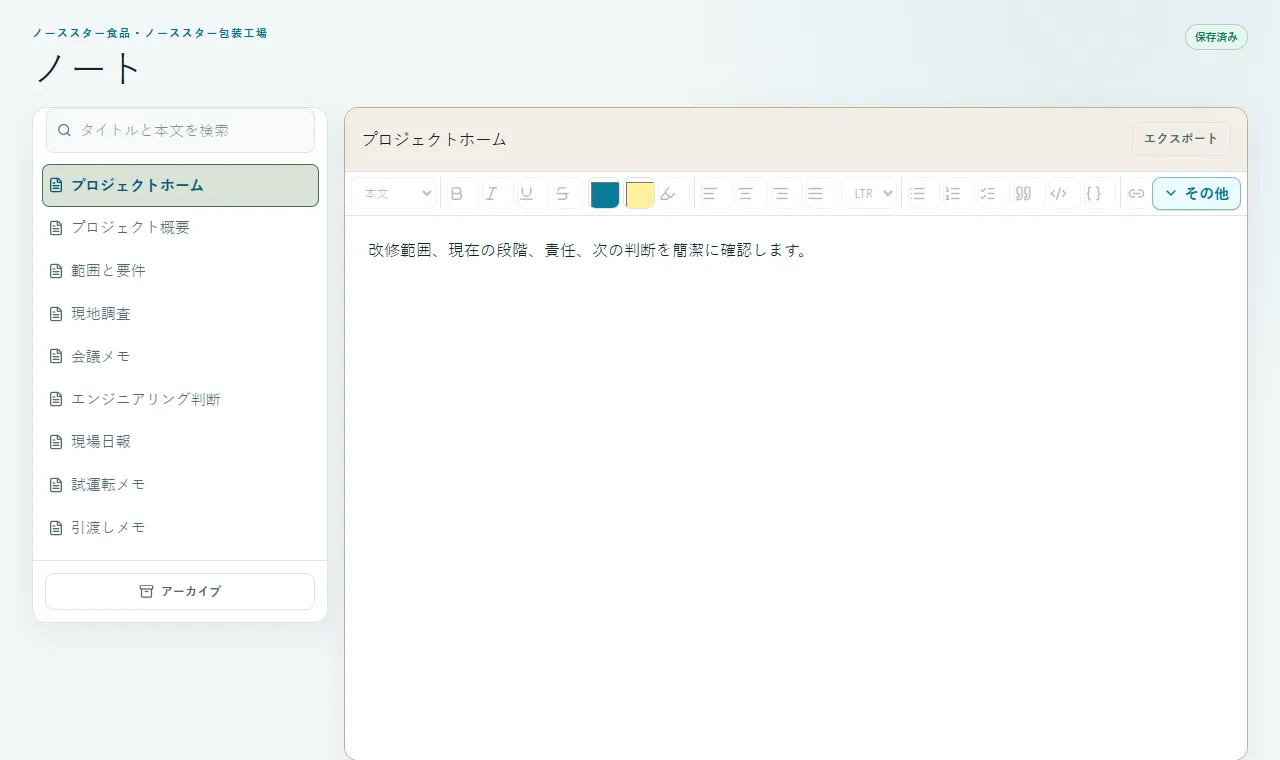1280x760 pixels.
Task: Open the エンジニアリング判断 note
Action: [x=180, y=399]
